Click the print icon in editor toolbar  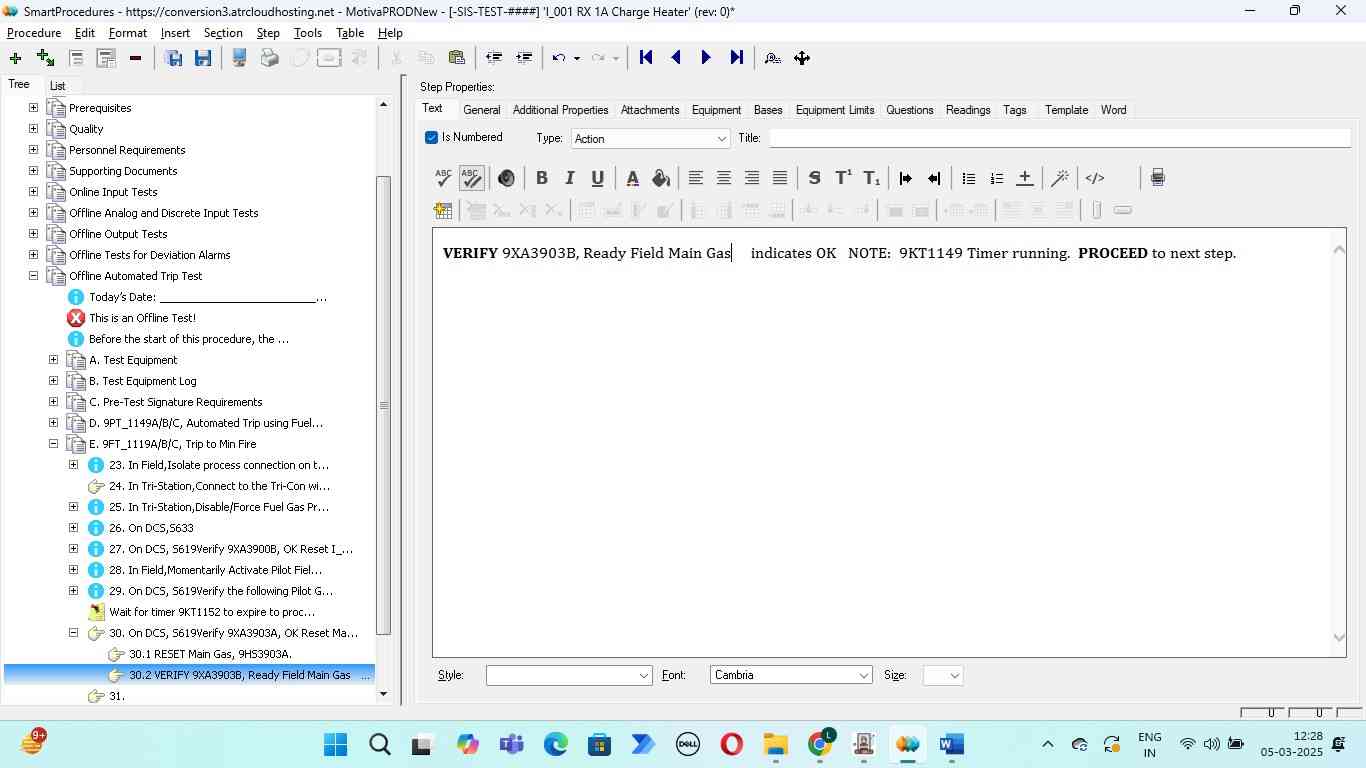tap(1157, 178)
